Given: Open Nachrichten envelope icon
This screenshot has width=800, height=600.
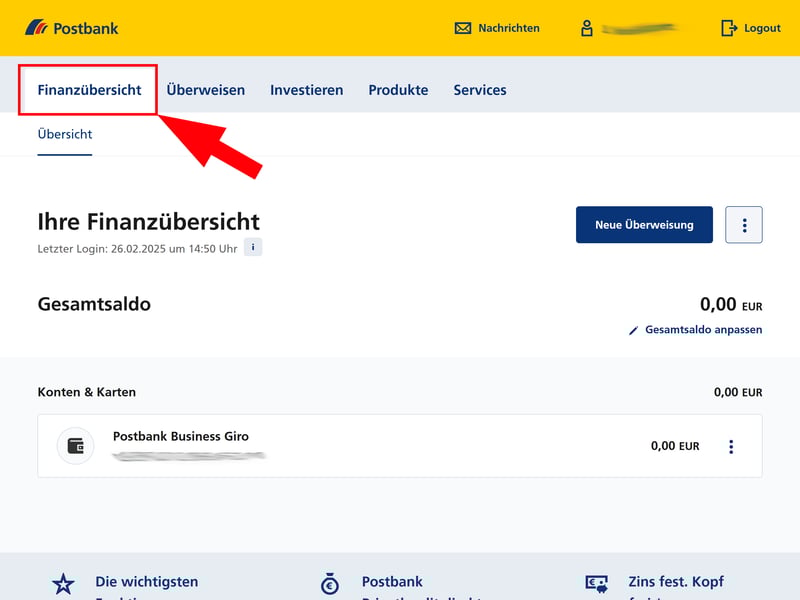Looking at the screenshot, I should click(463, 28).
